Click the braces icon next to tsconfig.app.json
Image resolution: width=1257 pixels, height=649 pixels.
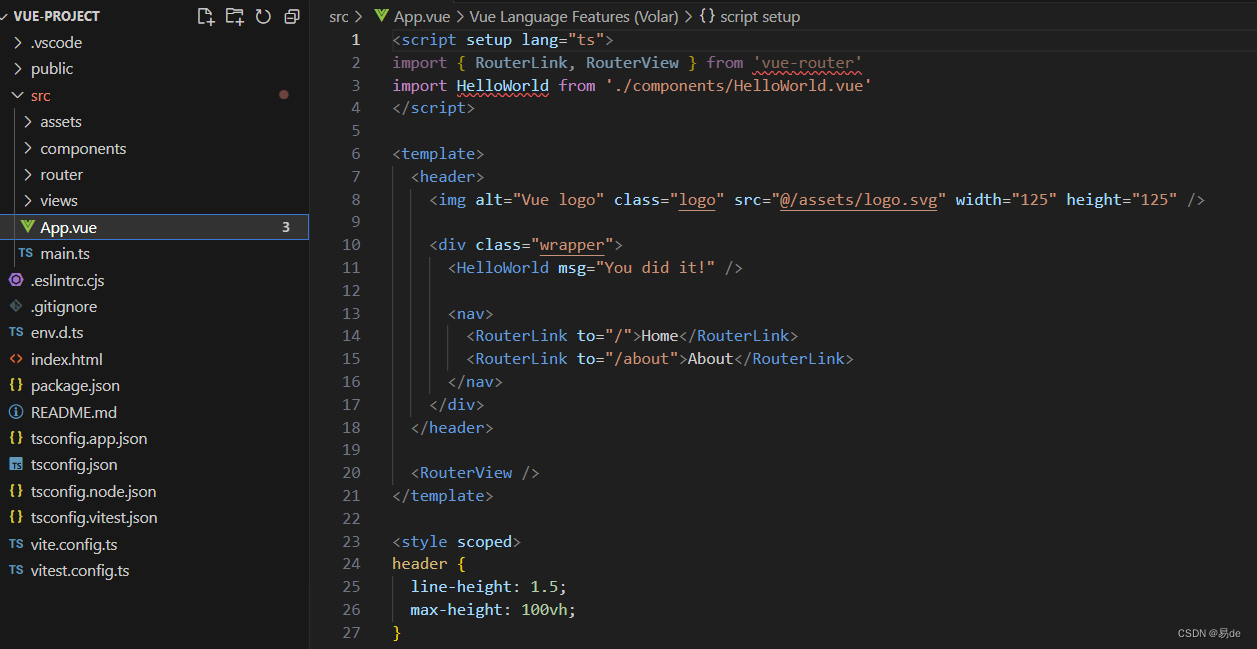[16, 438]
